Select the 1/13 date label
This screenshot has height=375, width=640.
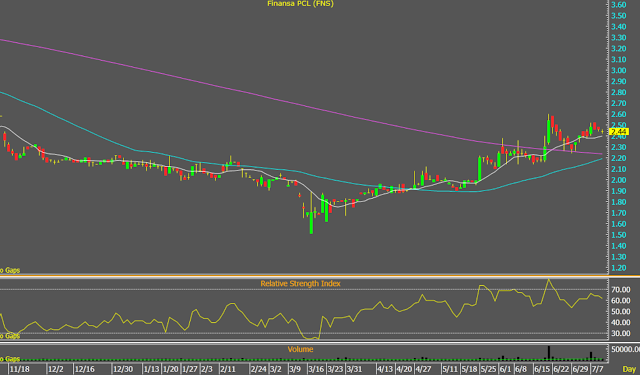tap(151, 369)
